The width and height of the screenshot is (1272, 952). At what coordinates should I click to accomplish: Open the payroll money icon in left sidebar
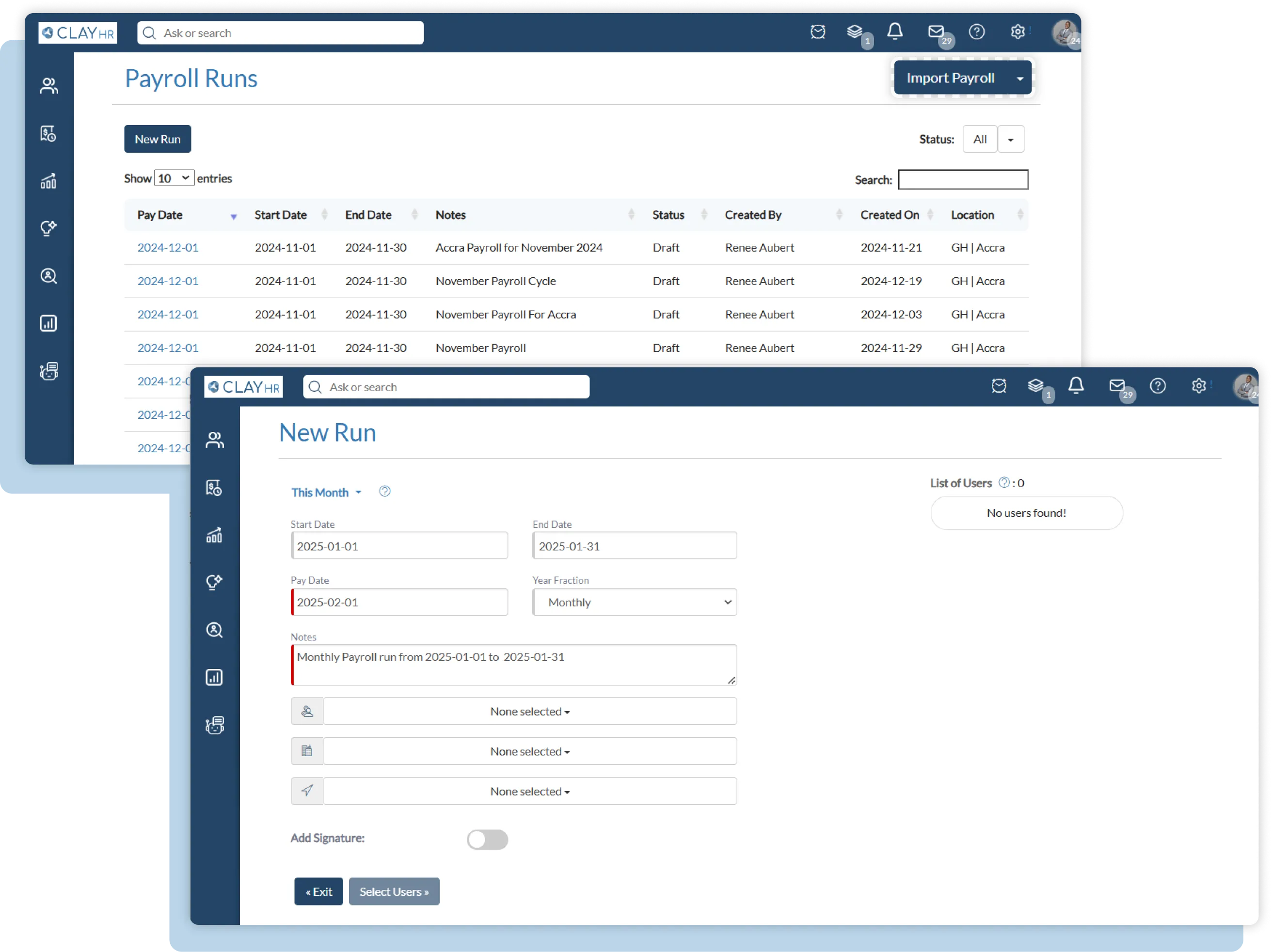coord(48,134)
